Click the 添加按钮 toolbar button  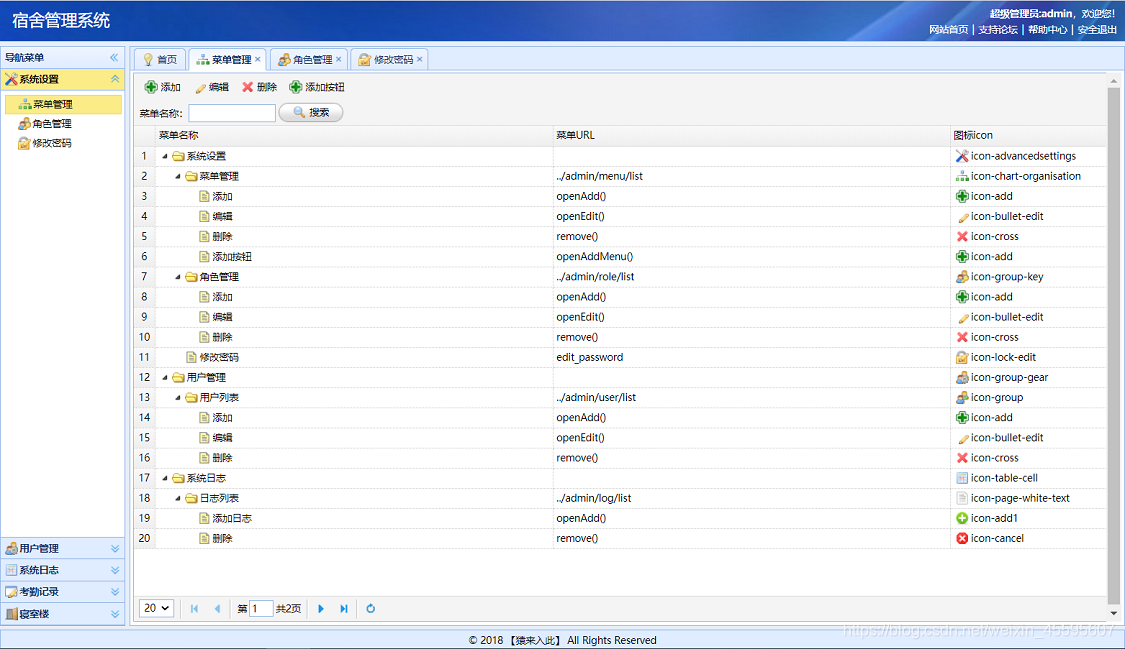[316, 87]
